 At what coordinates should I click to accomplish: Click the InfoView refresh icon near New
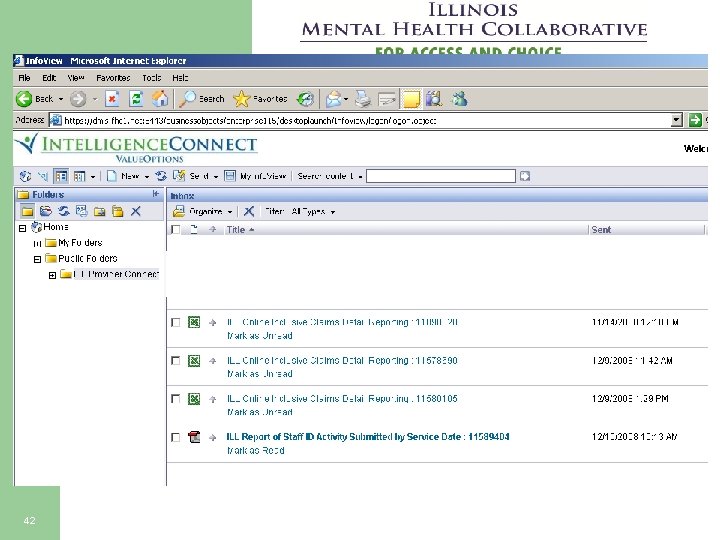[x=161, y=176]
